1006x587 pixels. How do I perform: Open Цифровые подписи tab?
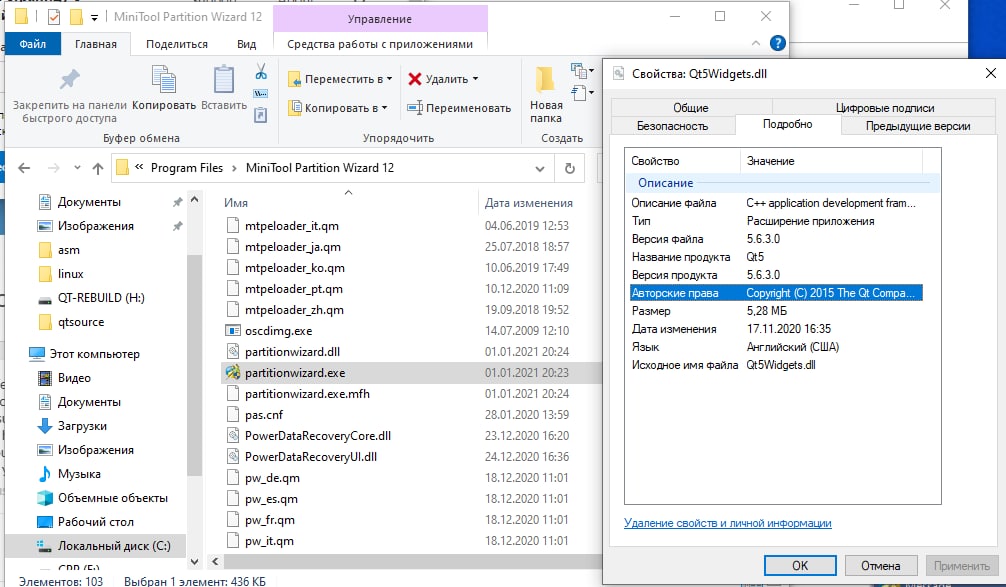click(884, 107)
